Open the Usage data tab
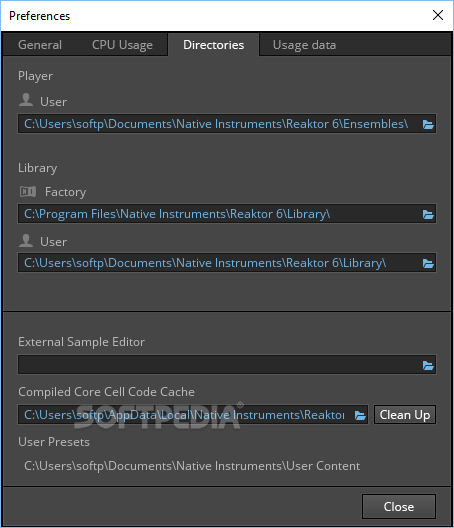This screenshot has width=454, height=528. point(304,45)
